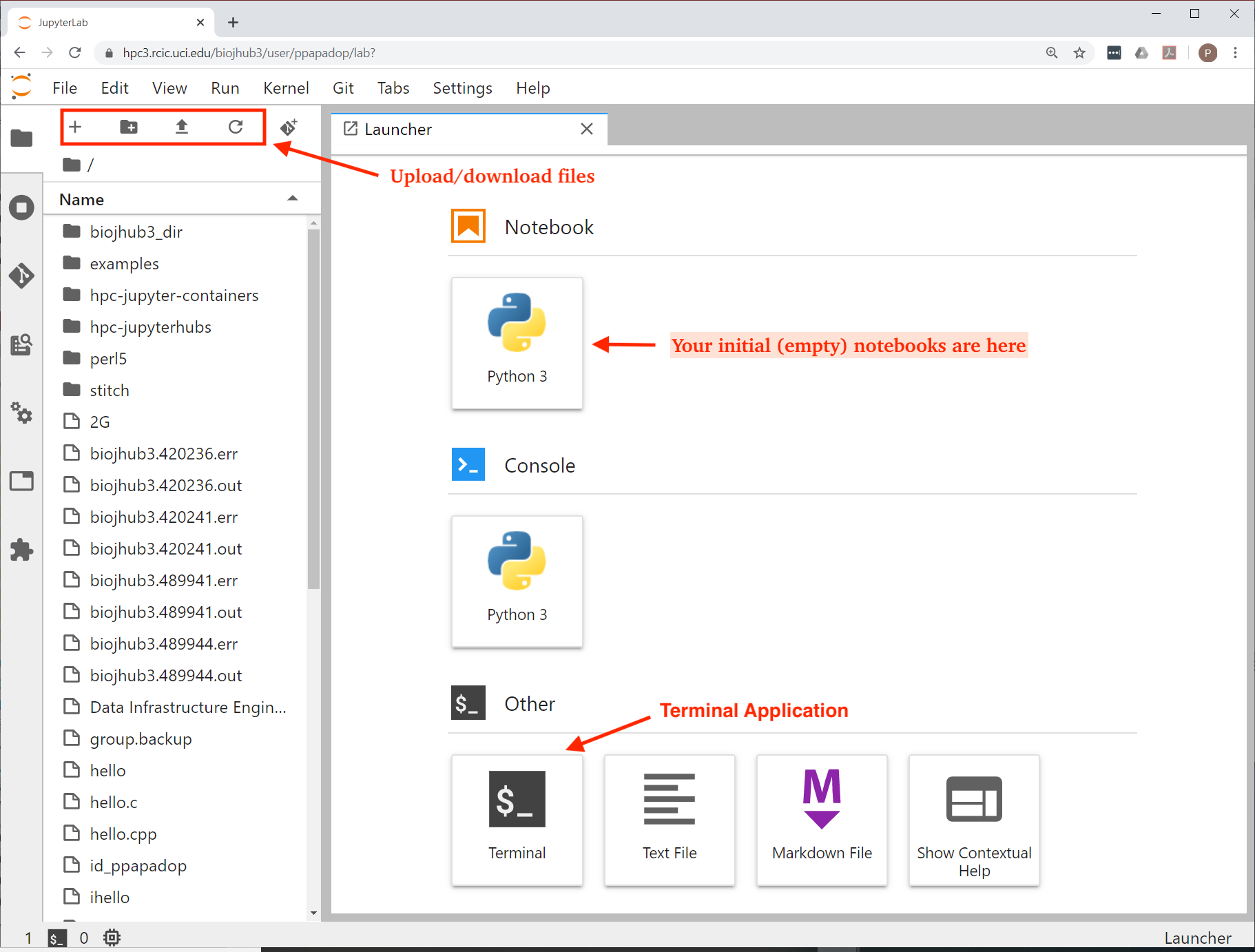Viewport: 1255px width, 952px height.
Task: Open the View menu
Action: coord(169,88)
